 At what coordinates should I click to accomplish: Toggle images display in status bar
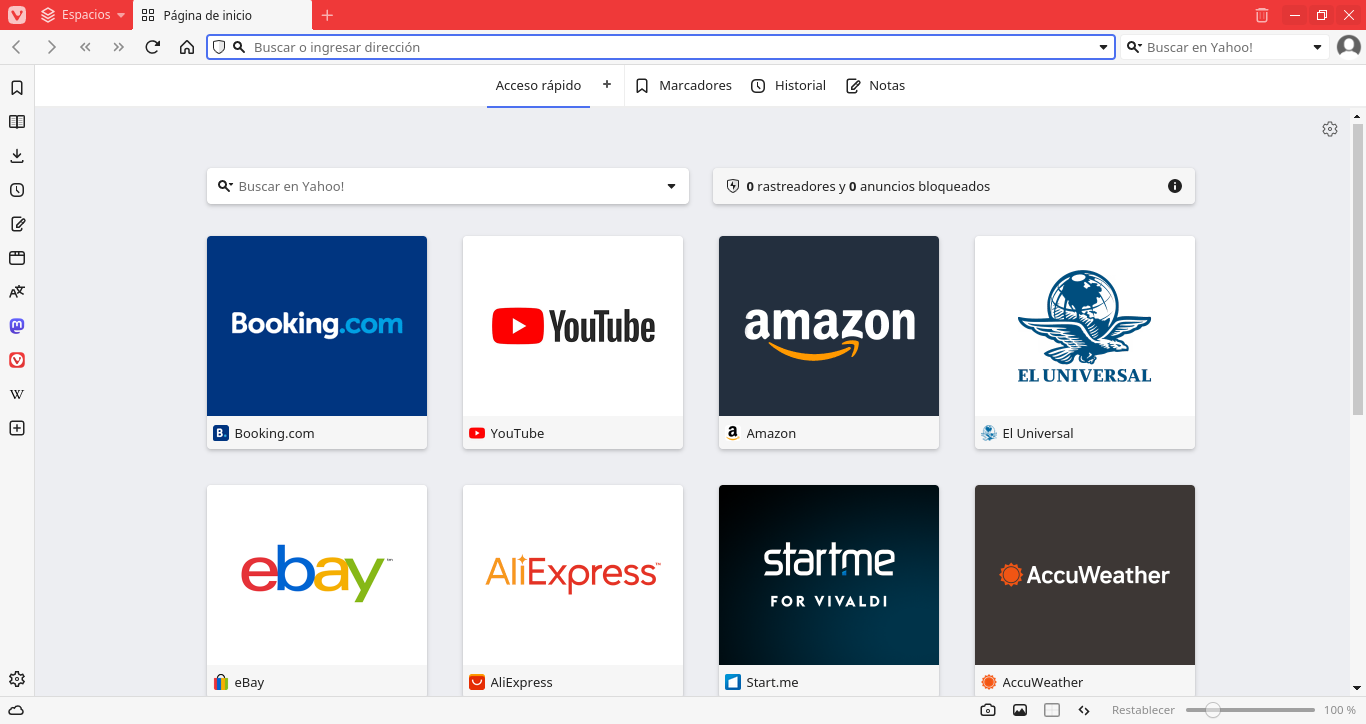click(x=1020, y=710)
